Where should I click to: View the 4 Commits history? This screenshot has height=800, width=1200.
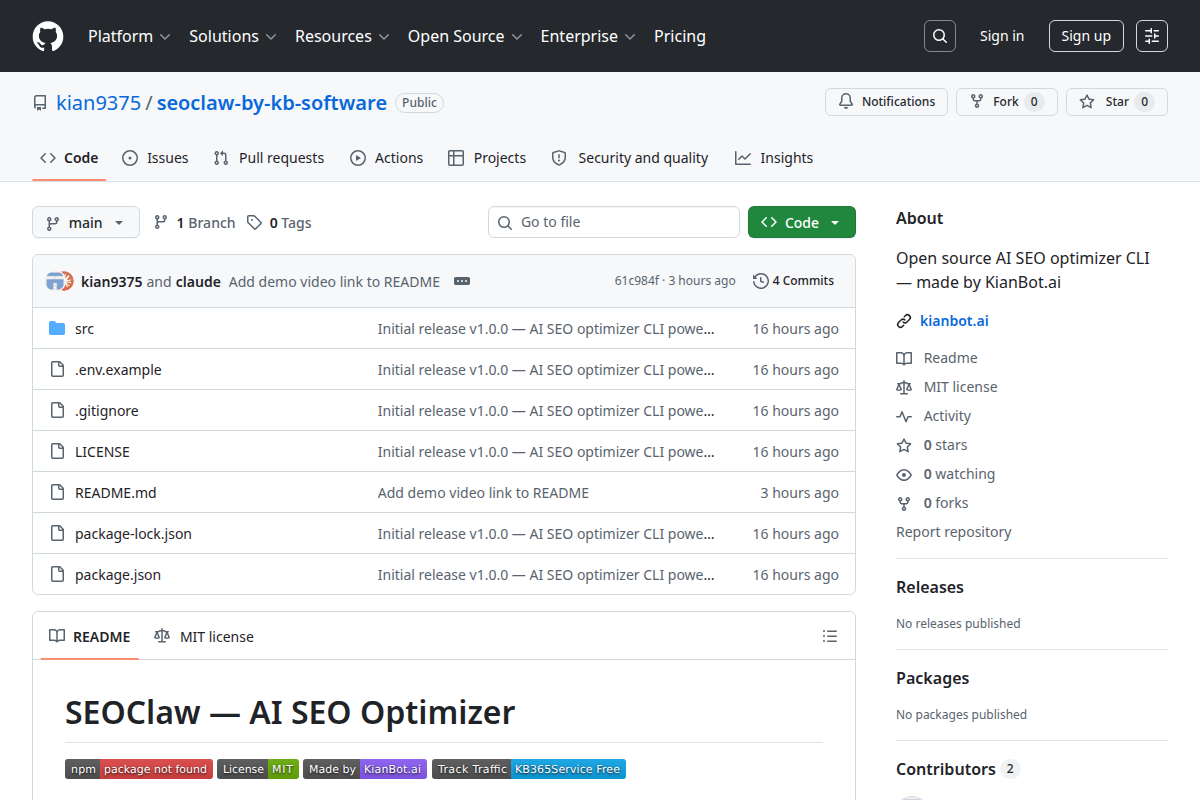tap(793, 281)
